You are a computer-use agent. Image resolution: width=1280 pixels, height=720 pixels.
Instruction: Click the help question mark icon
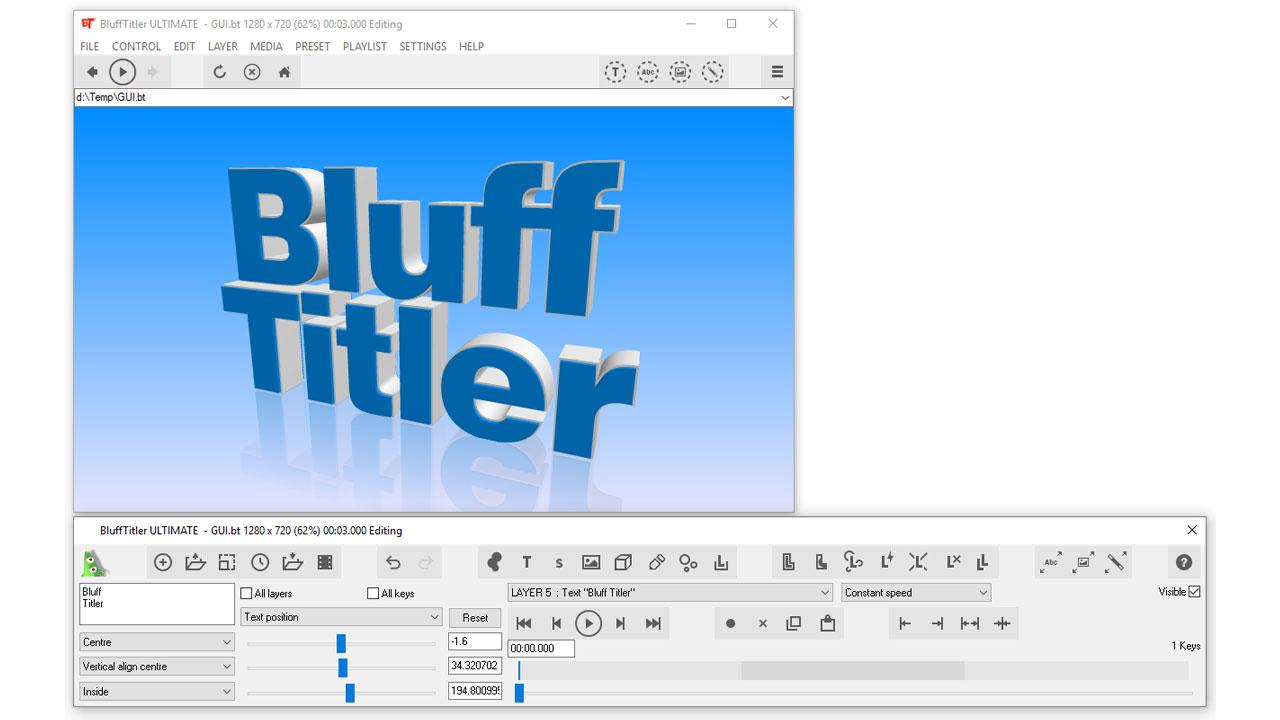tap(1184, 562)
